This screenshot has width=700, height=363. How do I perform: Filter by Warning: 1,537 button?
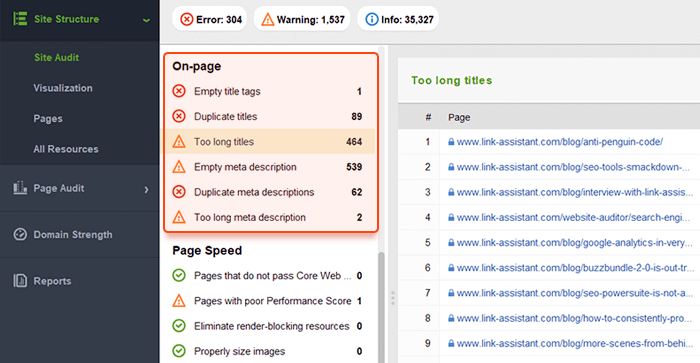pyautogui.click(x=302, y=19)
